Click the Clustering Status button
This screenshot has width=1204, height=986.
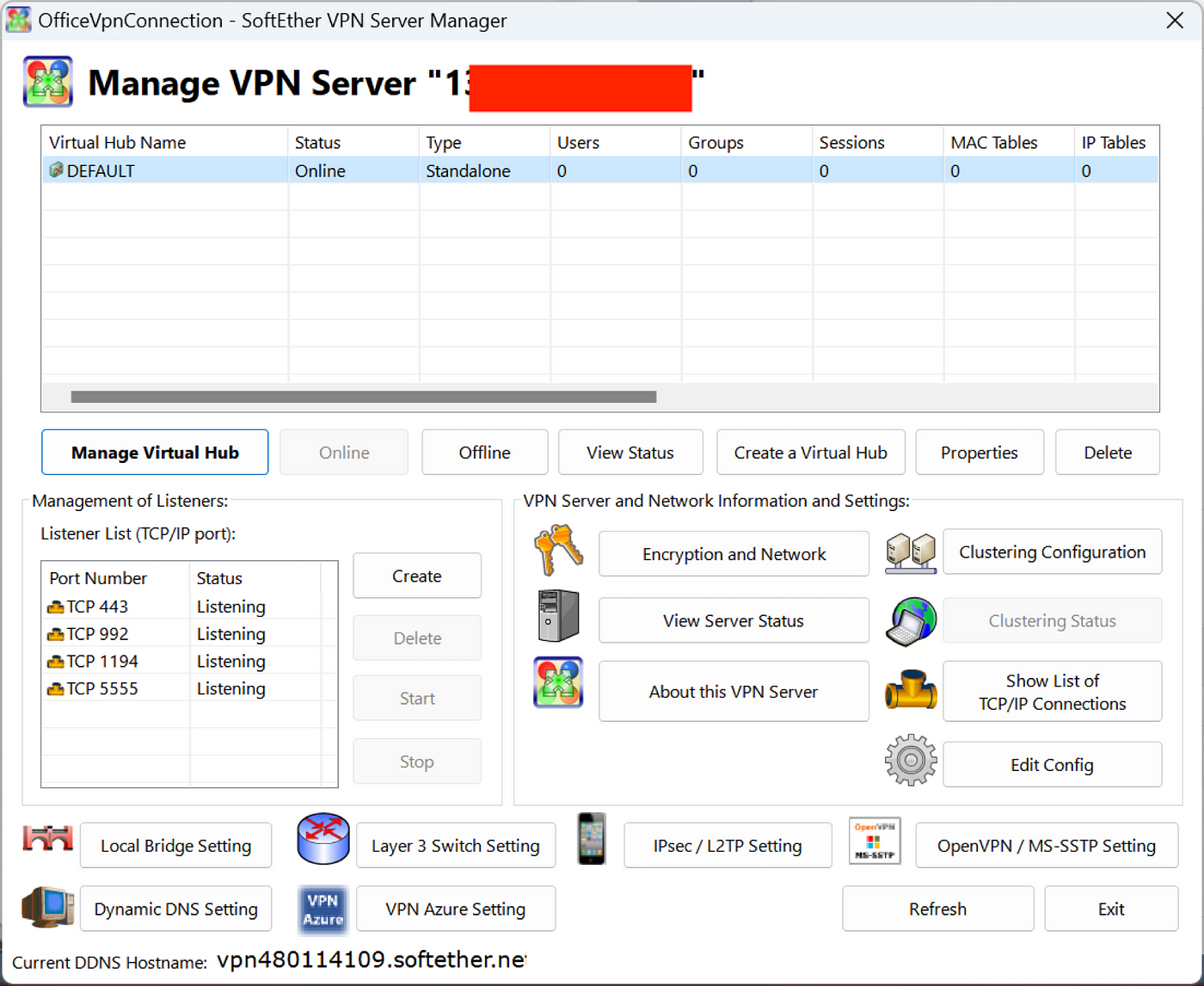point(1053,620)
